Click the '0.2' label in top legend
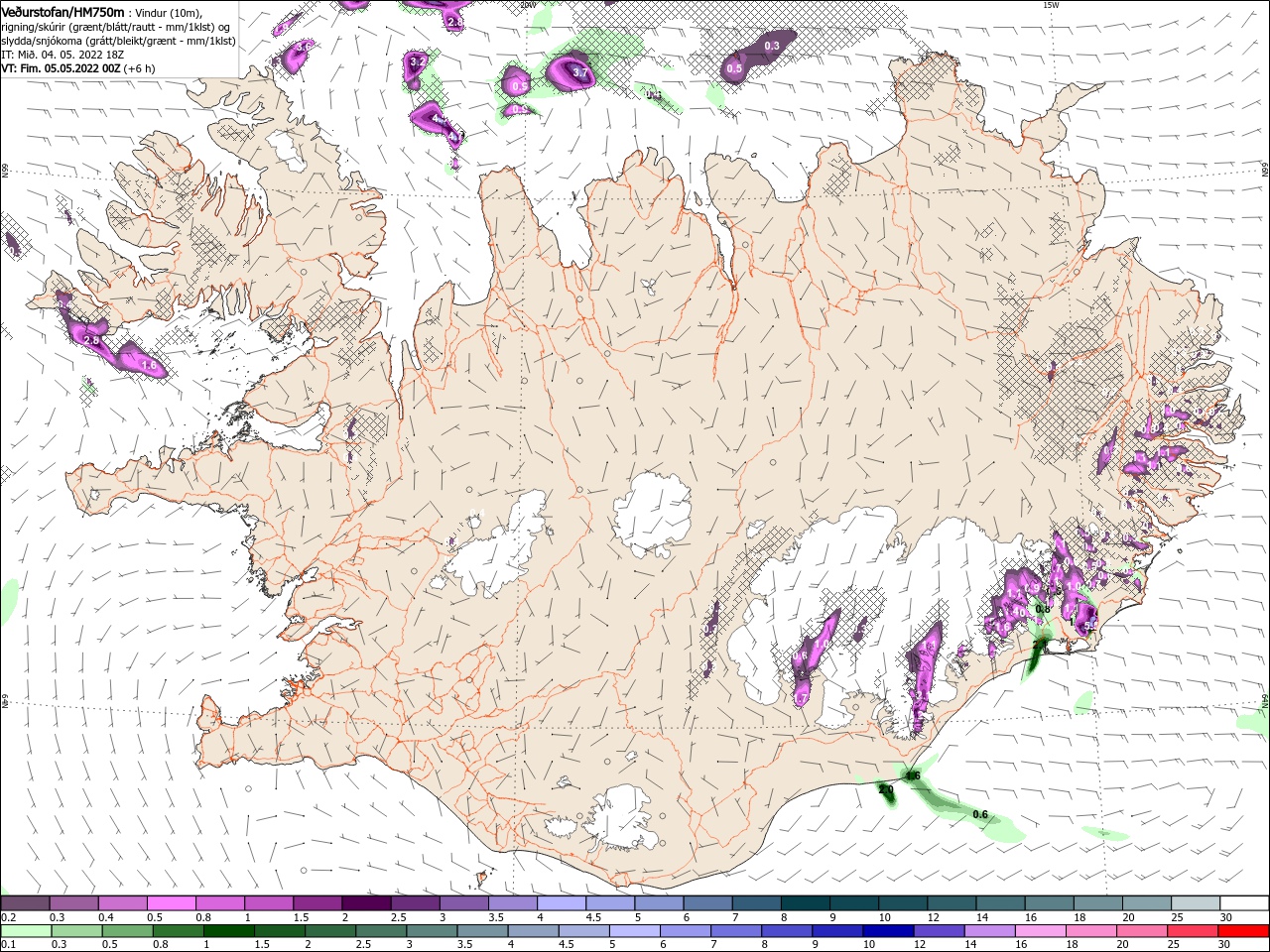This screenshot has height=952, width=1270. pos(8,917)
